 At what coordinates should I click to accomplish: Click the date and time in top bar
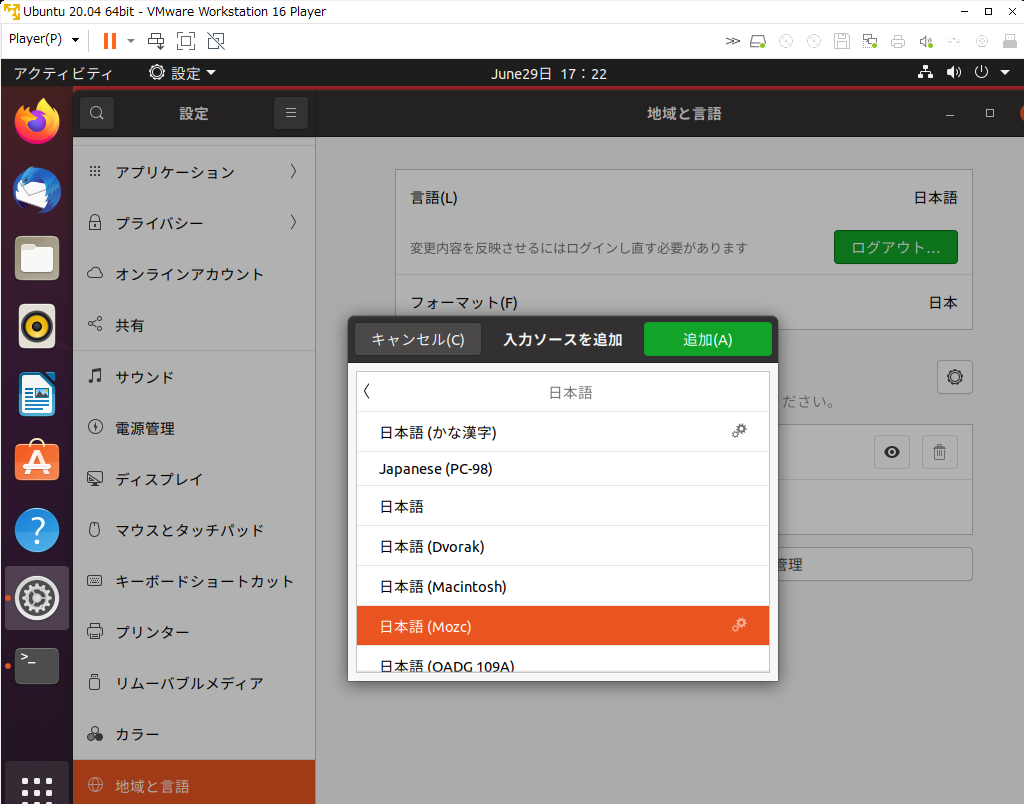coord(549,74)
